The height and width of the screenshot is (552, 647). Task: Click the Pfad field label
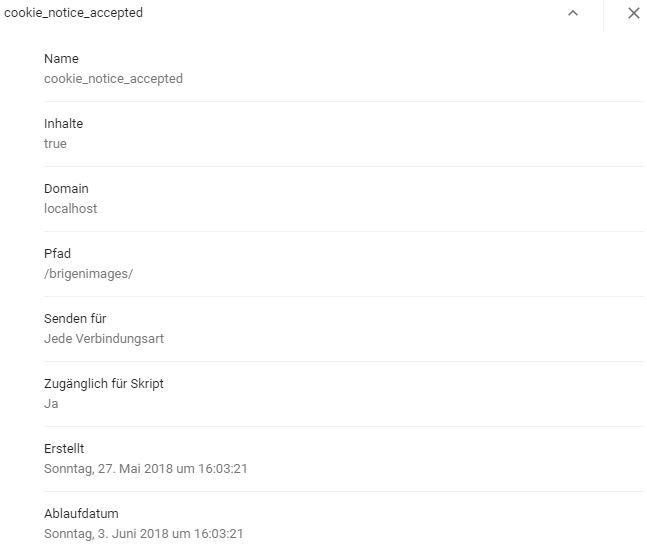[57, 253]
